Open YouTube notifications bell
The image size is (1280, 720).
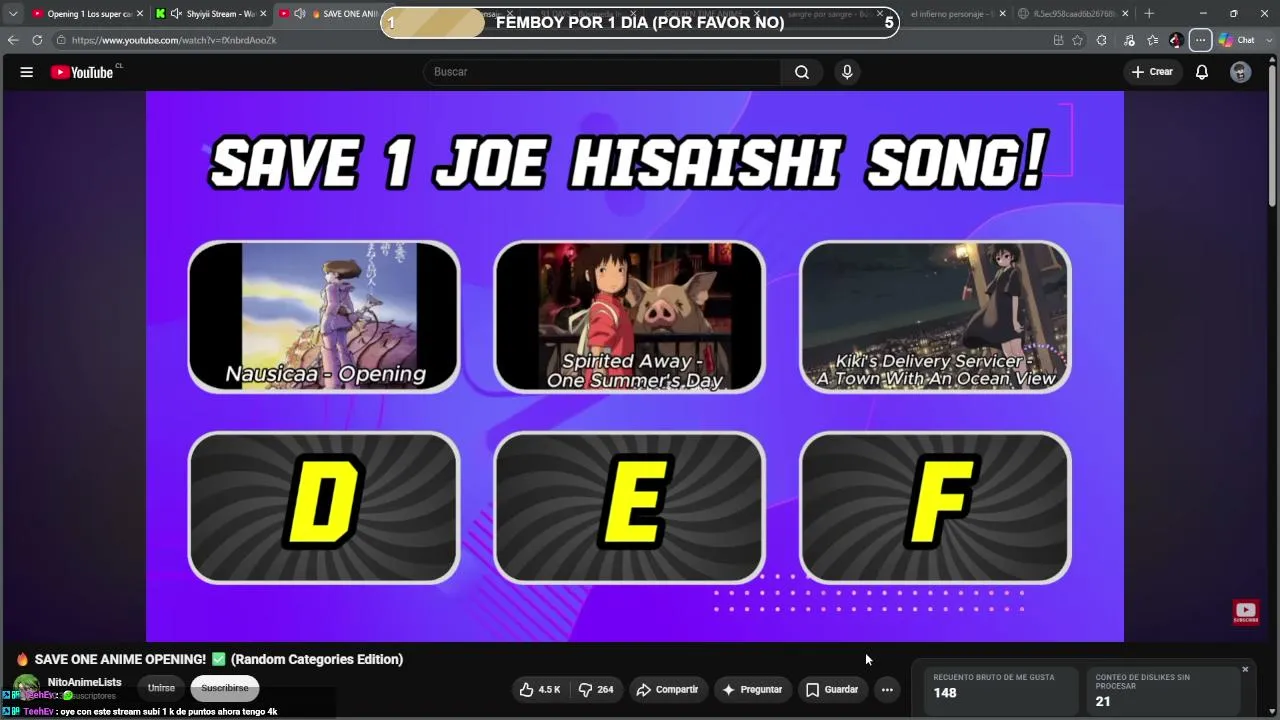tap(1202, 72)
